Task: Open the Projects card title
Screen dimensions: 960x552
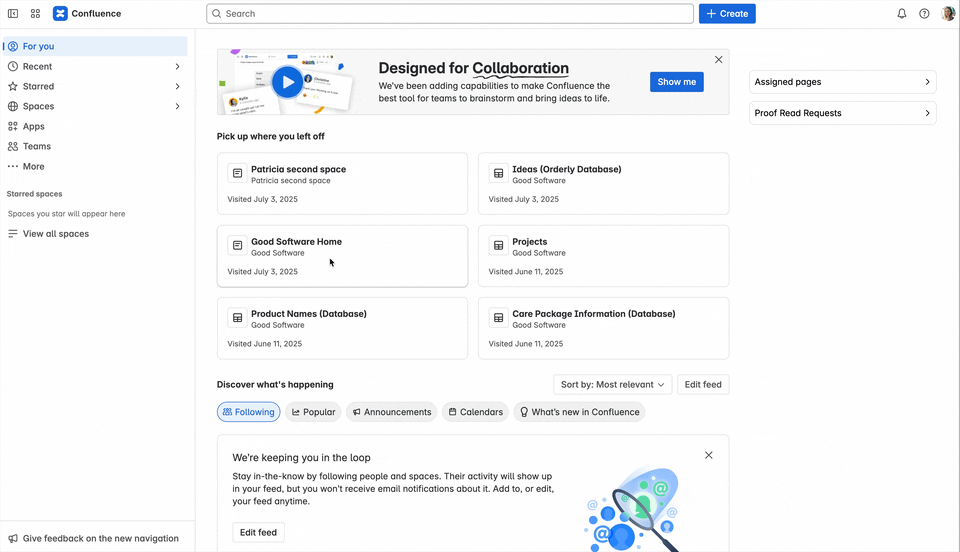Action: click(x=530, y=242)
